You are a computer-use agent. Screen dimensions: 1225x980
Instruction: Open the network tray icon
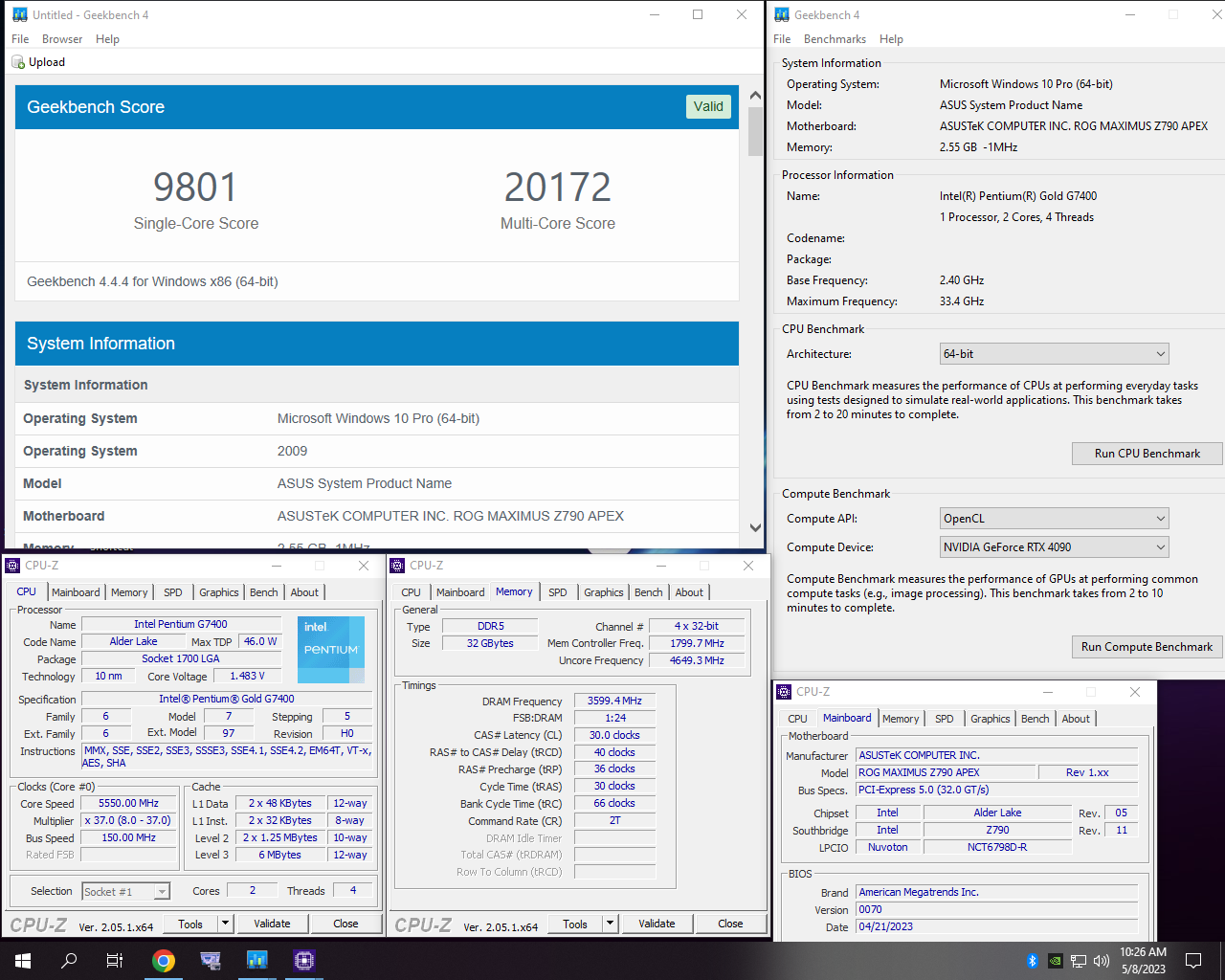1079,961
